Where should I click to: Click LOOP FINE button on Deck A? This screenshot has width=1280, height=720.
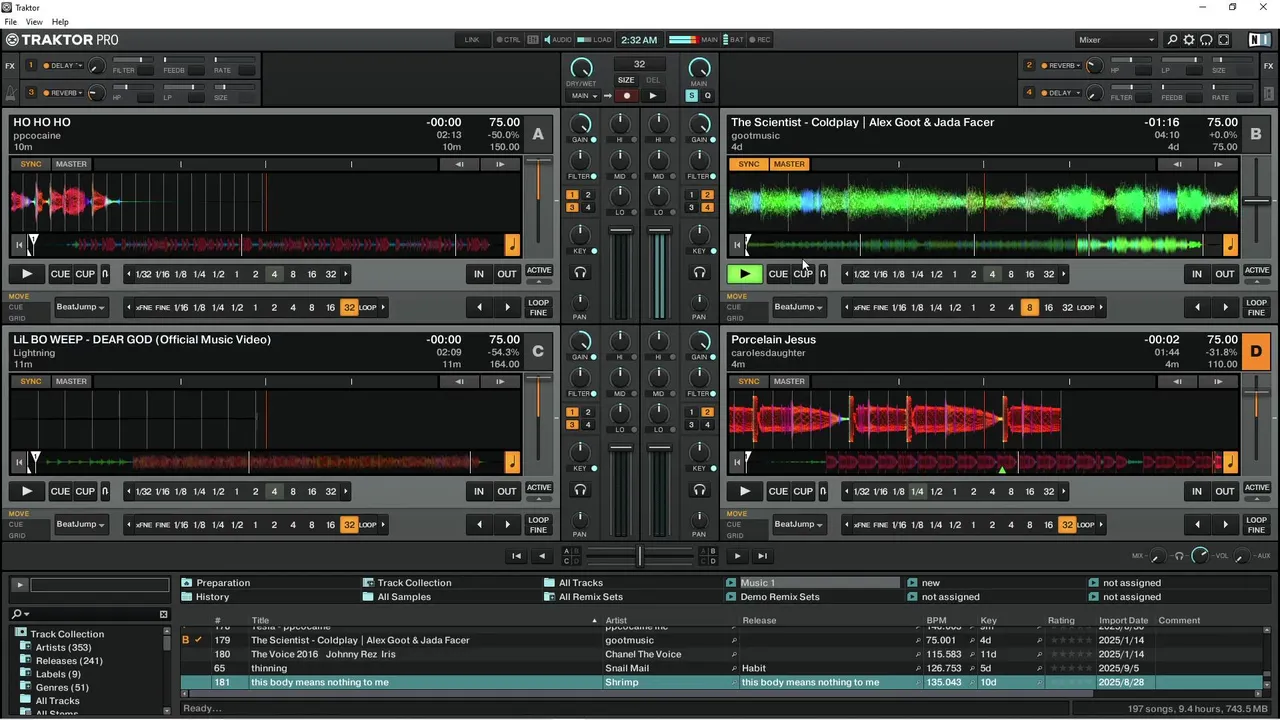[539, 307]
